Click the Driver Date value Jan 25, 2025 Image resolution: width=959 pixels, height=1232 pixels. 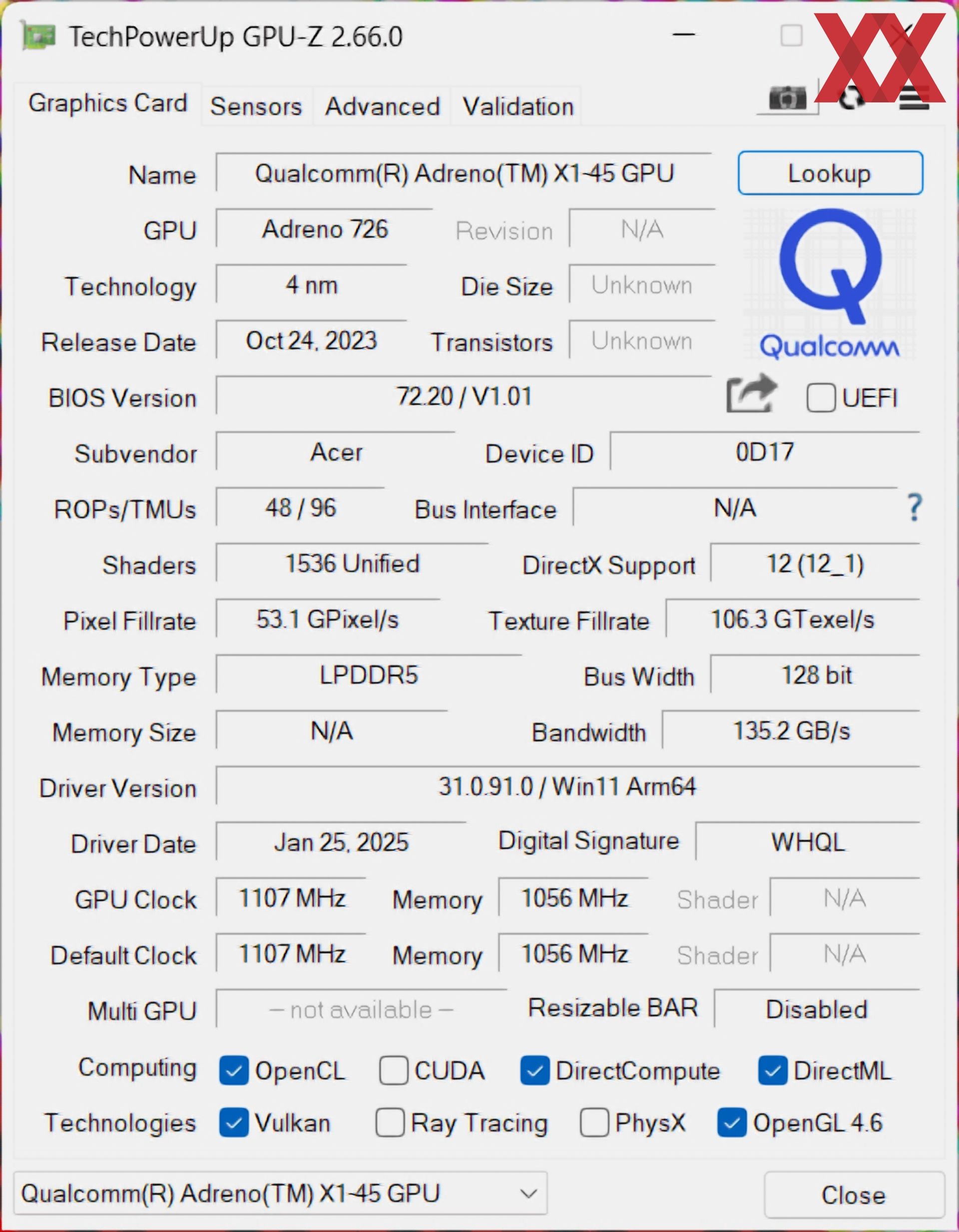point(341,842)
